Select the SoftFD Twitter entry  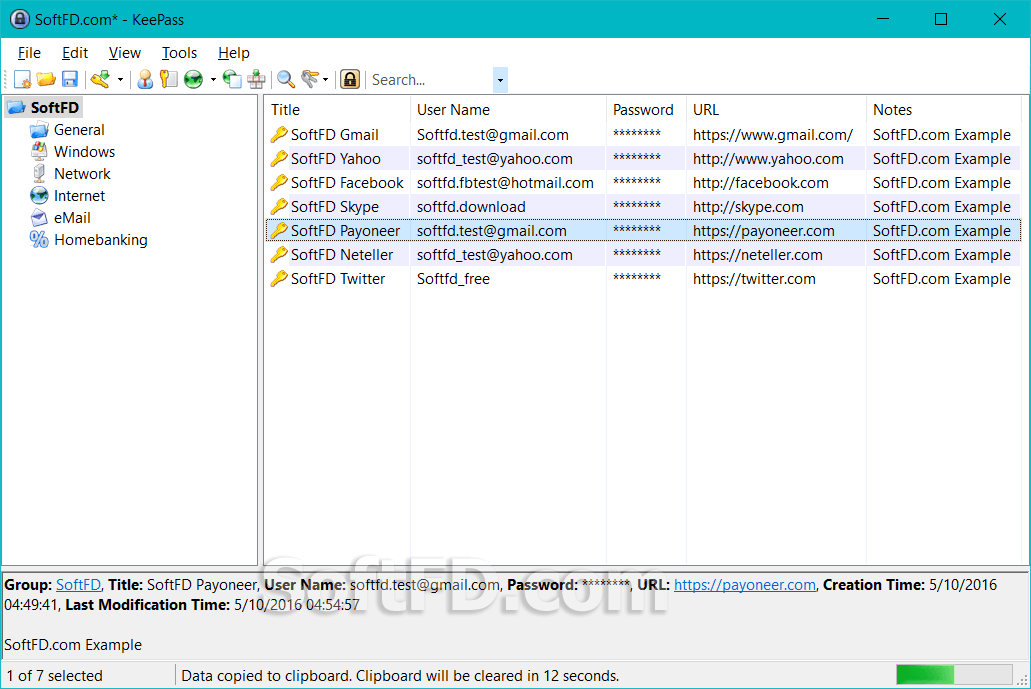click(643, 279)
